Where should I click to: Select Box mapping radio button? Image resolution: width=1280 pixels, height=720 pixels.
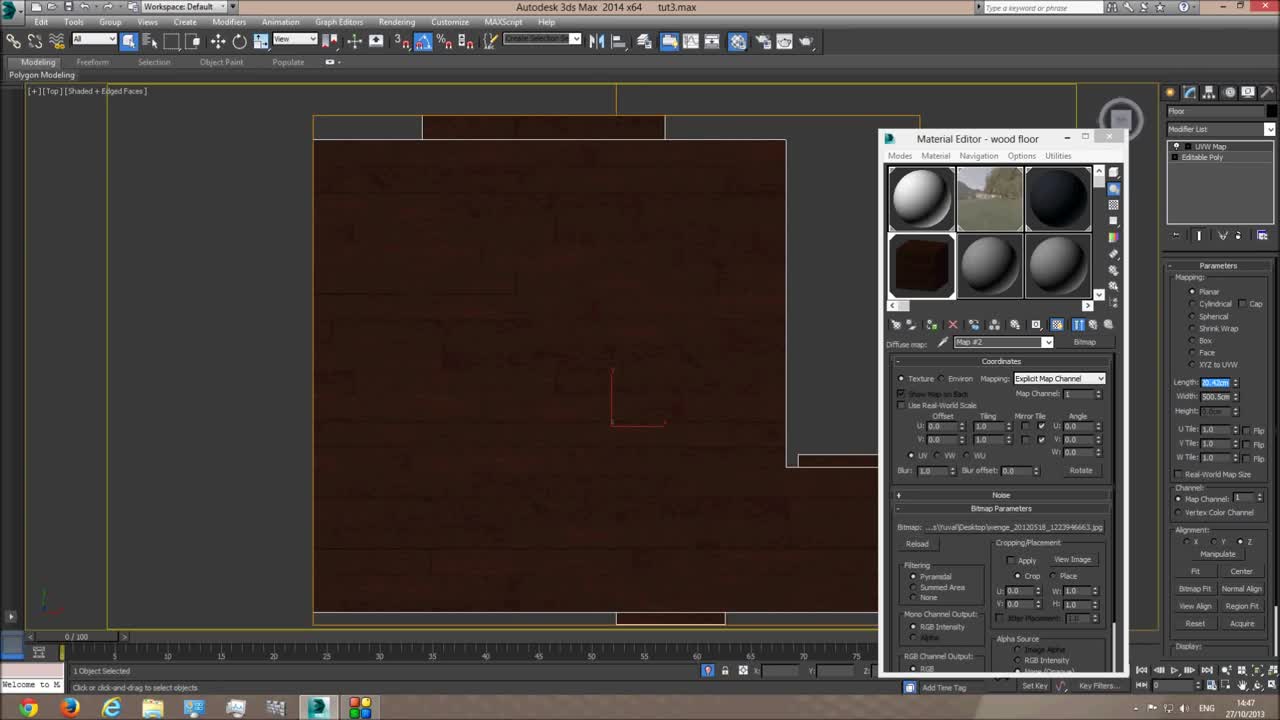(1192, 341)
